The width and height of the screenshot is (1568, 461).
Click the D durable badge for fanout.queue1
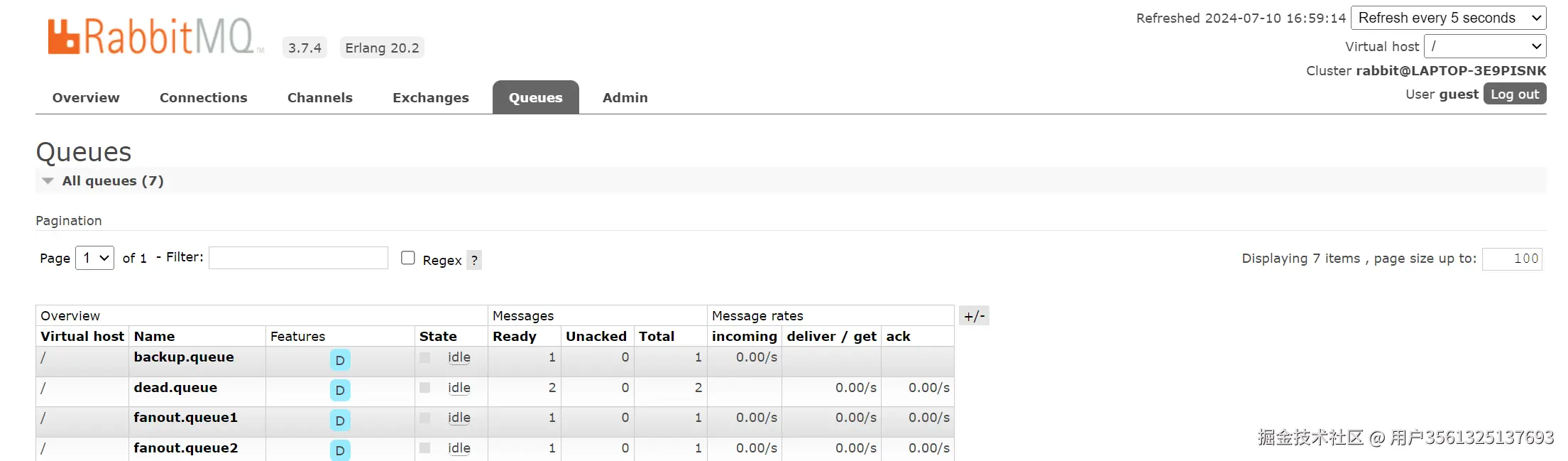click(340, 421)
